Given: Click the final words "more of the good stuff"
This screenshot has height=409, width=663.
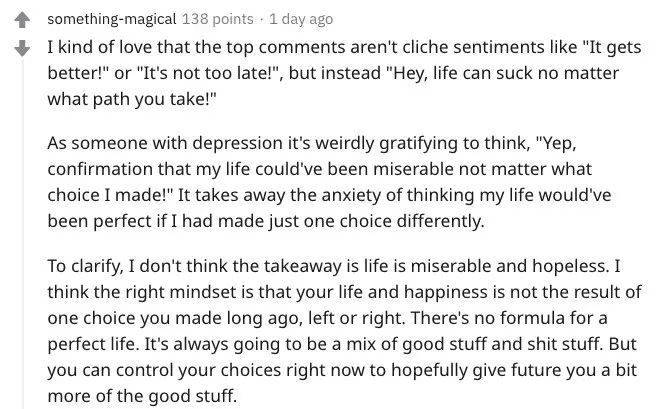Looking at the screenshot, I should (x=142, y=396).
